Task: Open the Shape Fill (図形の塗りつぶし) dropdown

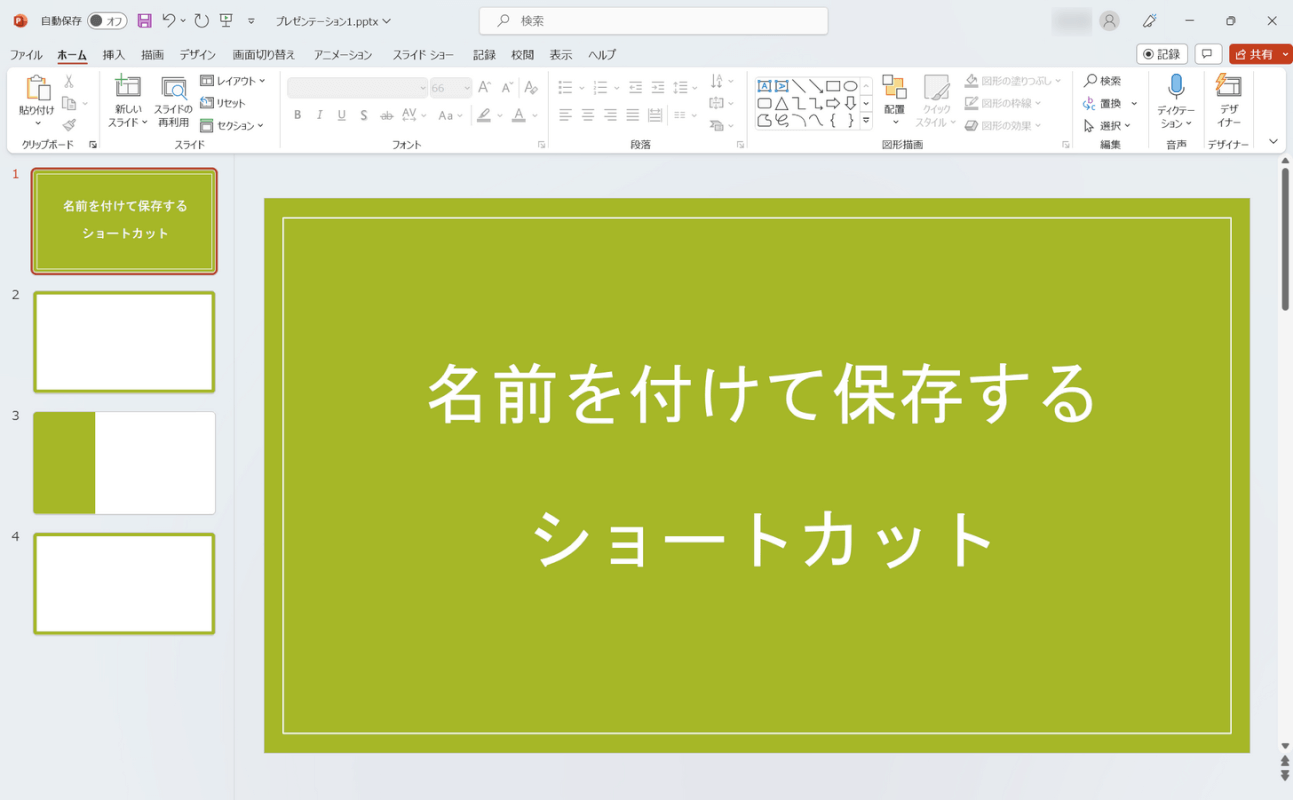Action: pyautogui.click(x=1012, y=81)
